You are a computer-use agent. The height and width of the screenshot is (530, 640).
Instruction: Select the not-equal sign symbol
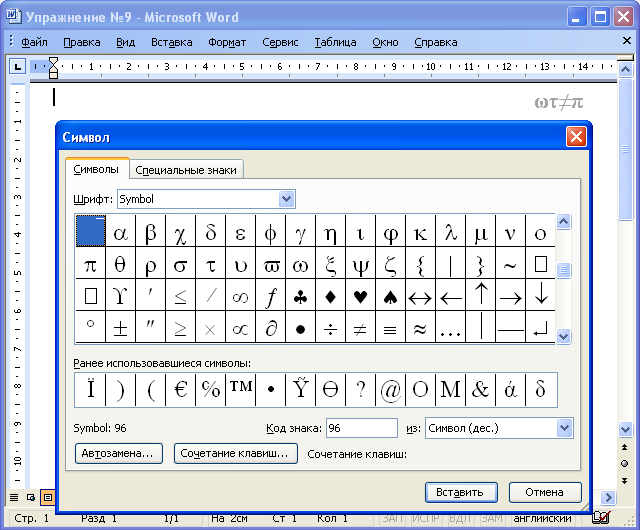click(360, 327)
